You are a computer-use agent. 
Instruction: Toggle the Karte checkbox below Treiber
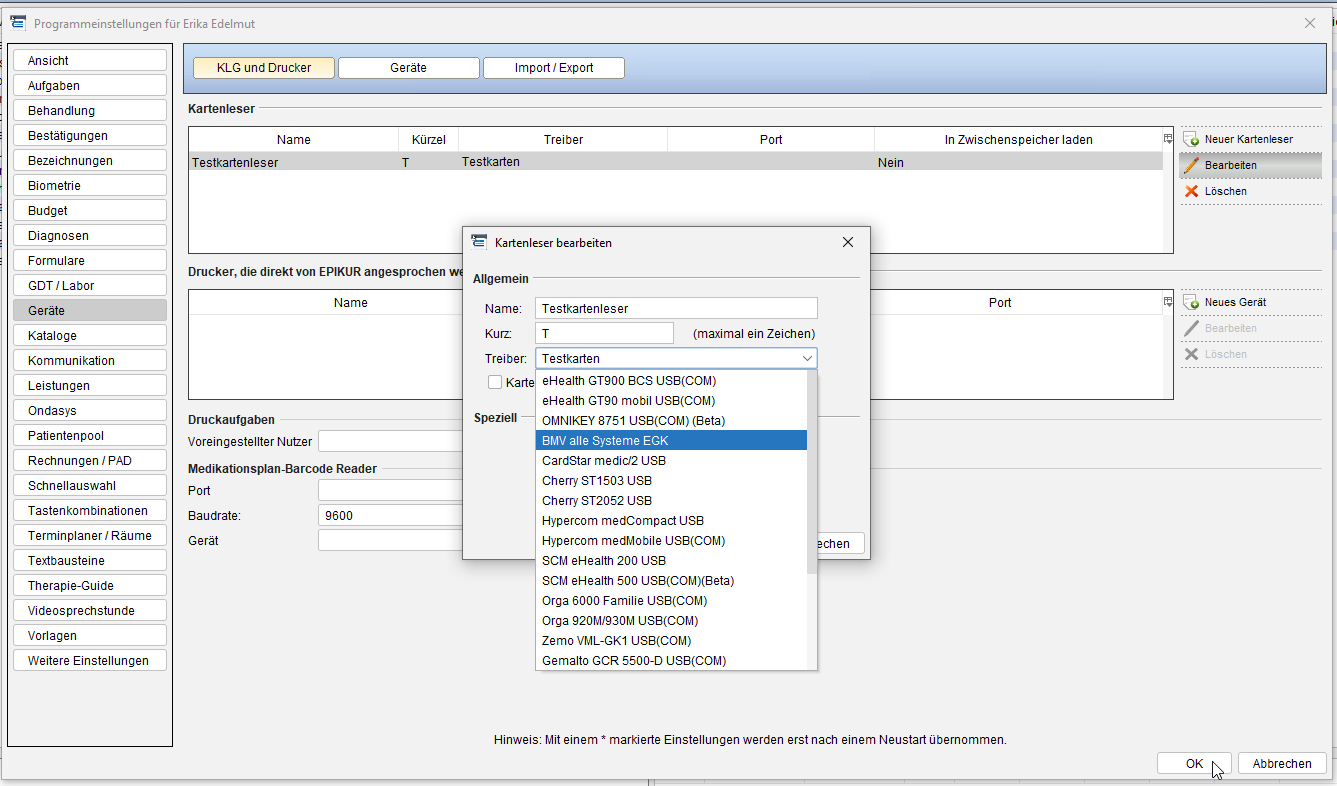pyautogui.click(x=495, y=382)
